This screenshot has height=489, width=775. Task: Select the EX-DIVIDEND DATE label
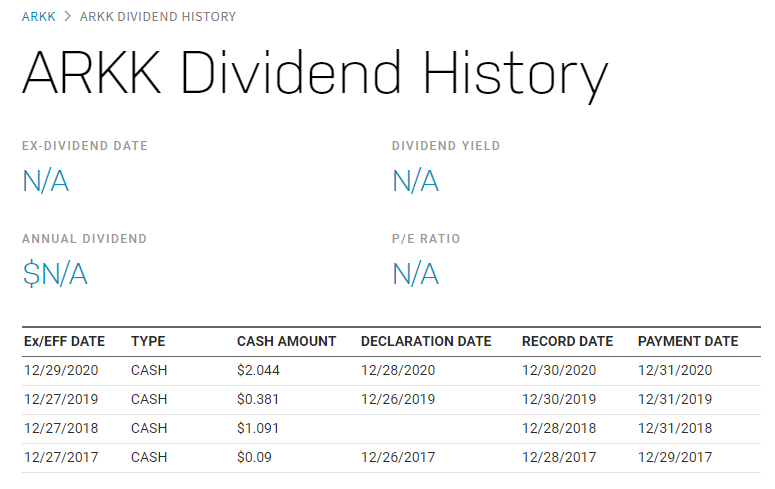[85, 146]
